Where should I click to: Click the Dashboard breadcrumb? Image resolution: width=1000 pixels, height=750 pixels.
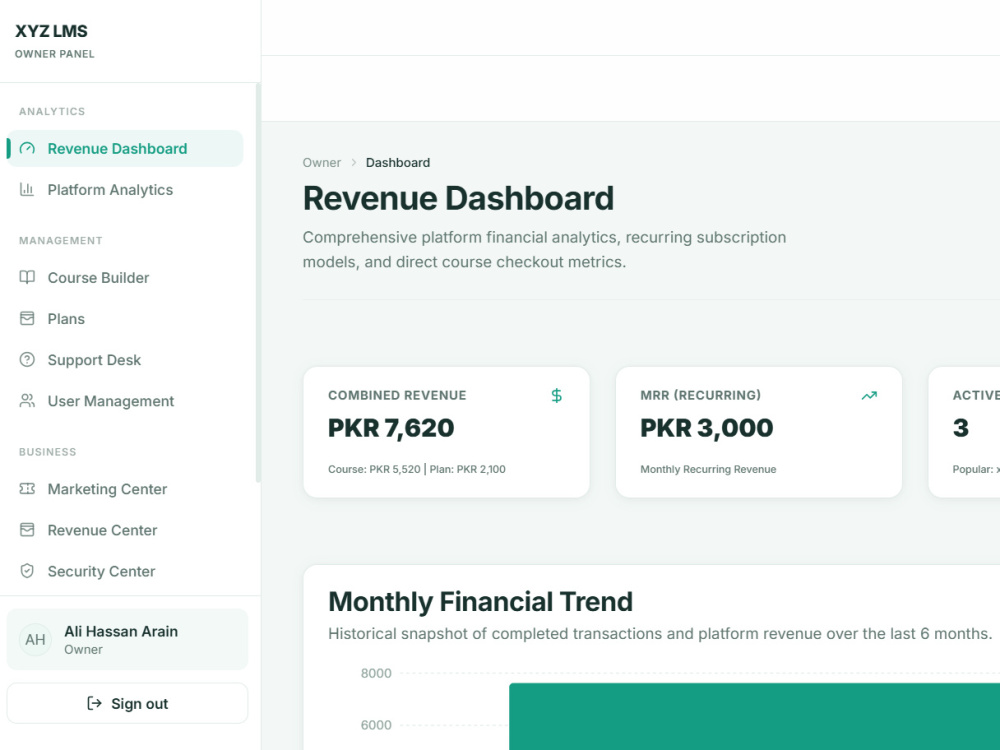point(398,163)
